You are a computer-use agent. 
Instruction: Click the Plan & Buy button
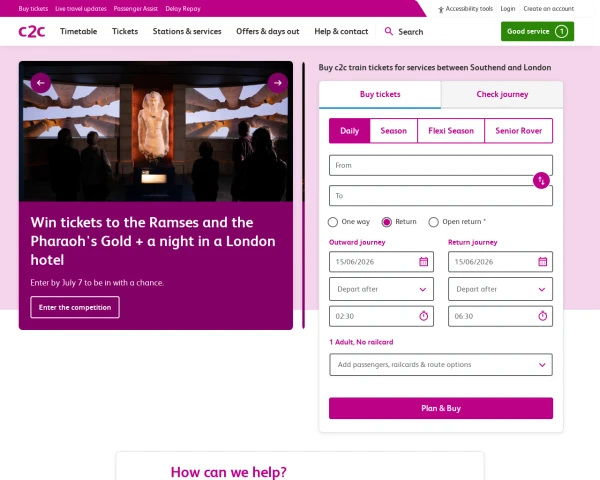(x=441, y=408)
